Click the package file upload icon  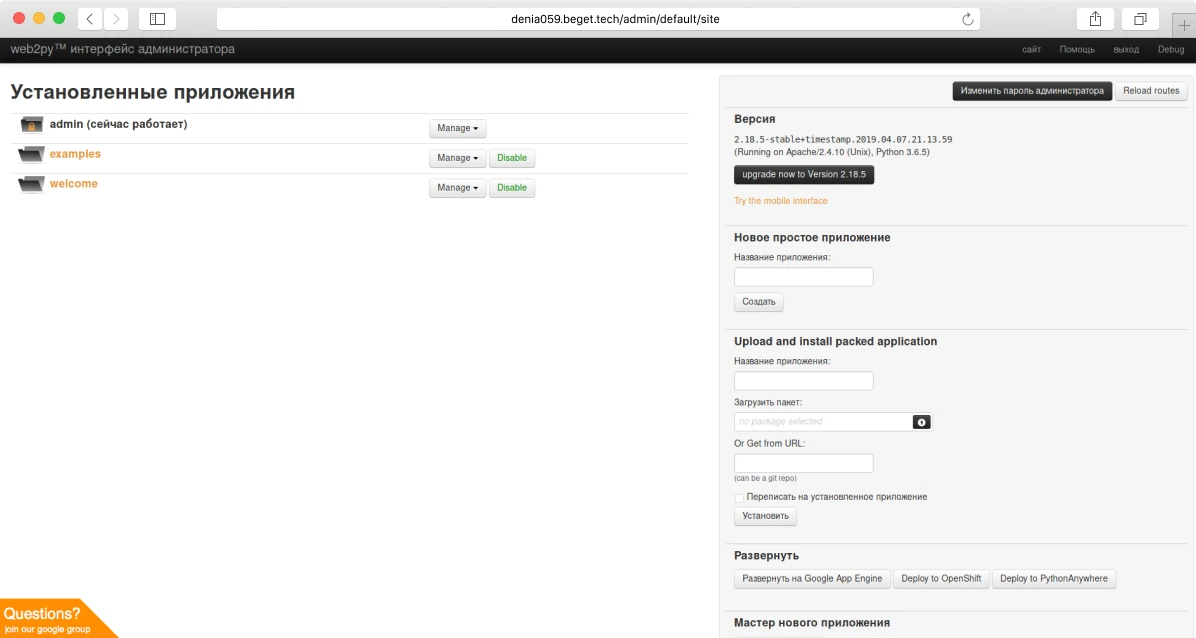point(921,422)
